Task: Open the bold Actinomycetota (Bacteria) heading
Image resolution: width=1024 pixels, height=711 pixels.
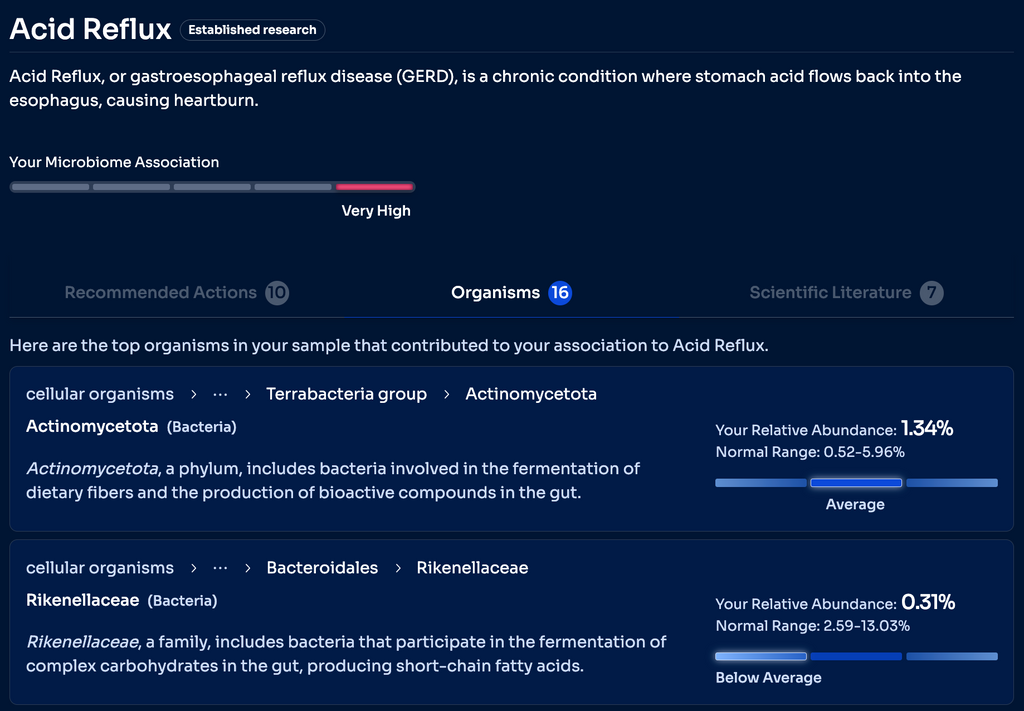Action: point(92,426)
